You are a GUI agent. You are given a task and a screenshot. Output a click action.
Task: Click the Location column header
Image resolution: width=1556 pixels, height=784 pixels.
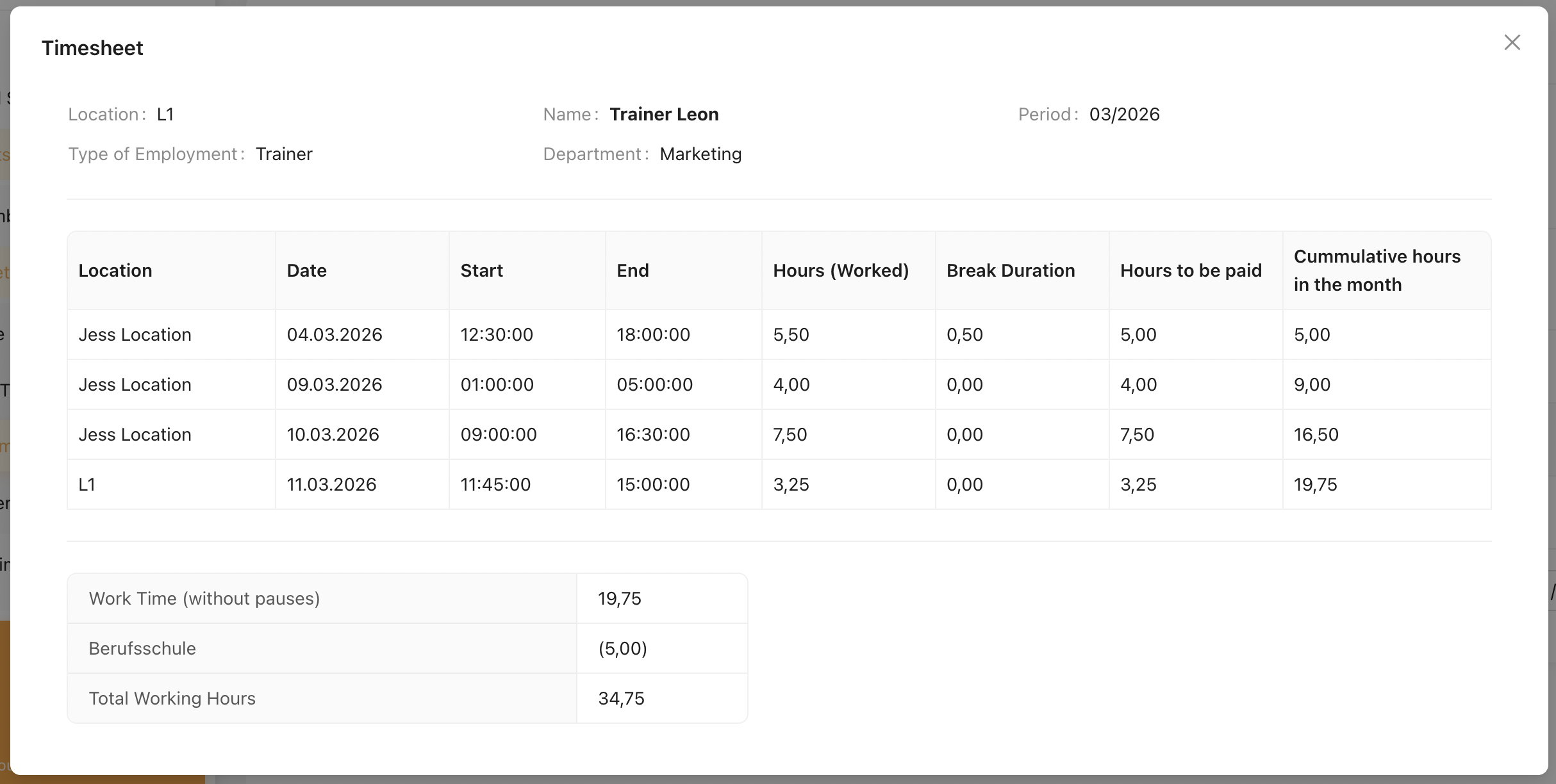(x=115, y=270)
